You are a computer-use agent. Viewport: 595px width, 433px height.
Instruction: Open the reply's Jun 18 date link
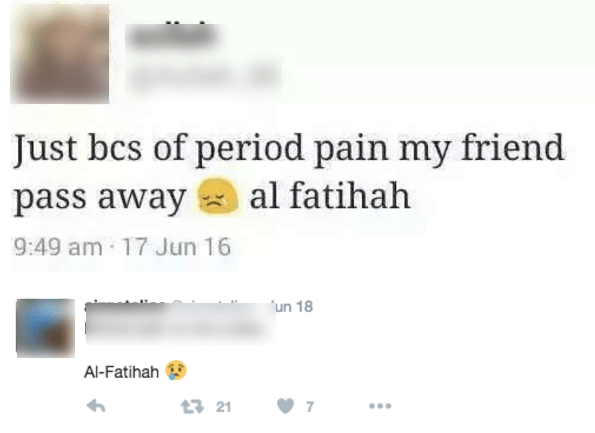(x=292, y=307)
